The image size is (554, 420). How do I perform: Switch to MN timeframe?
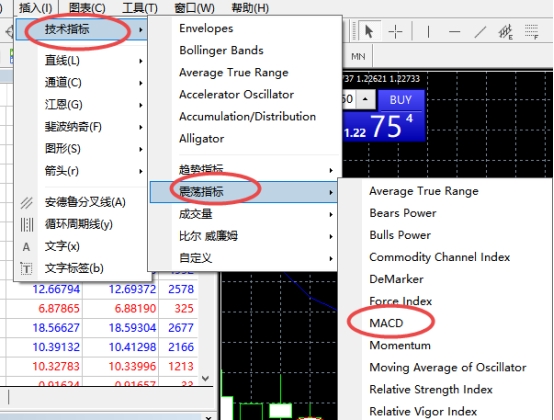click(358, 57)
